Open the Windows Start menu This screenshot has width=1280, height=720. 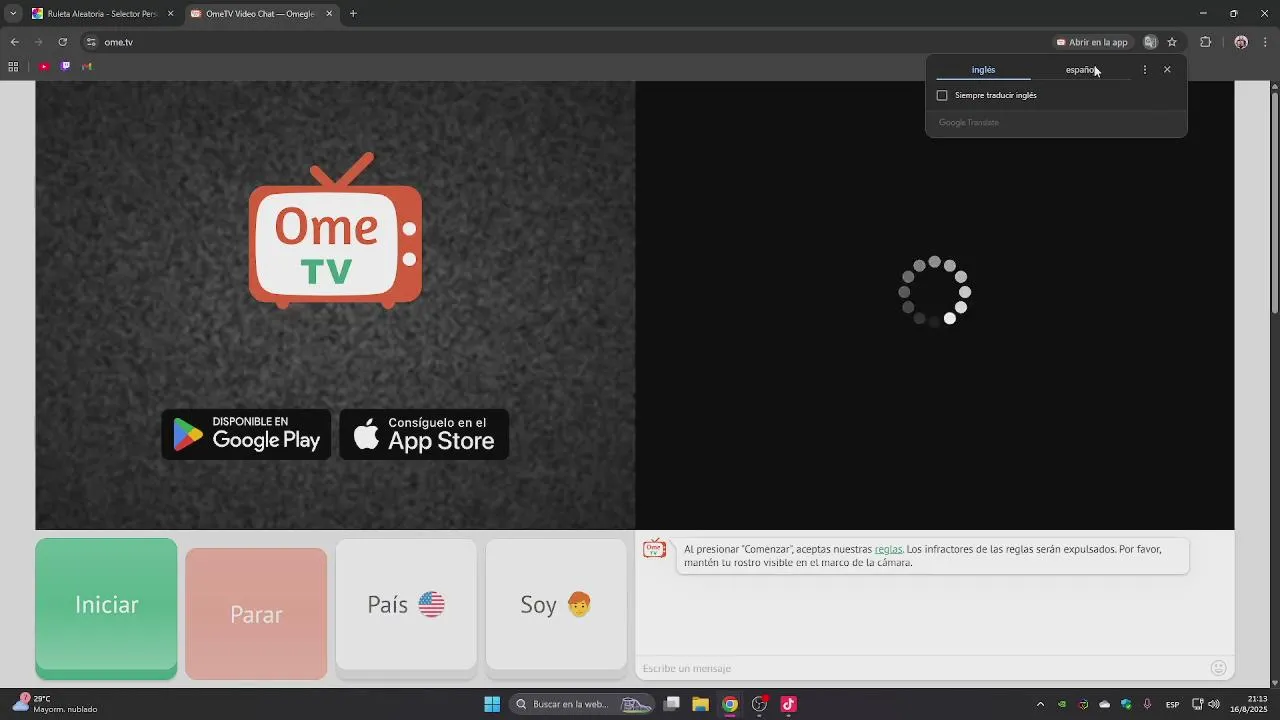point(492,704)
